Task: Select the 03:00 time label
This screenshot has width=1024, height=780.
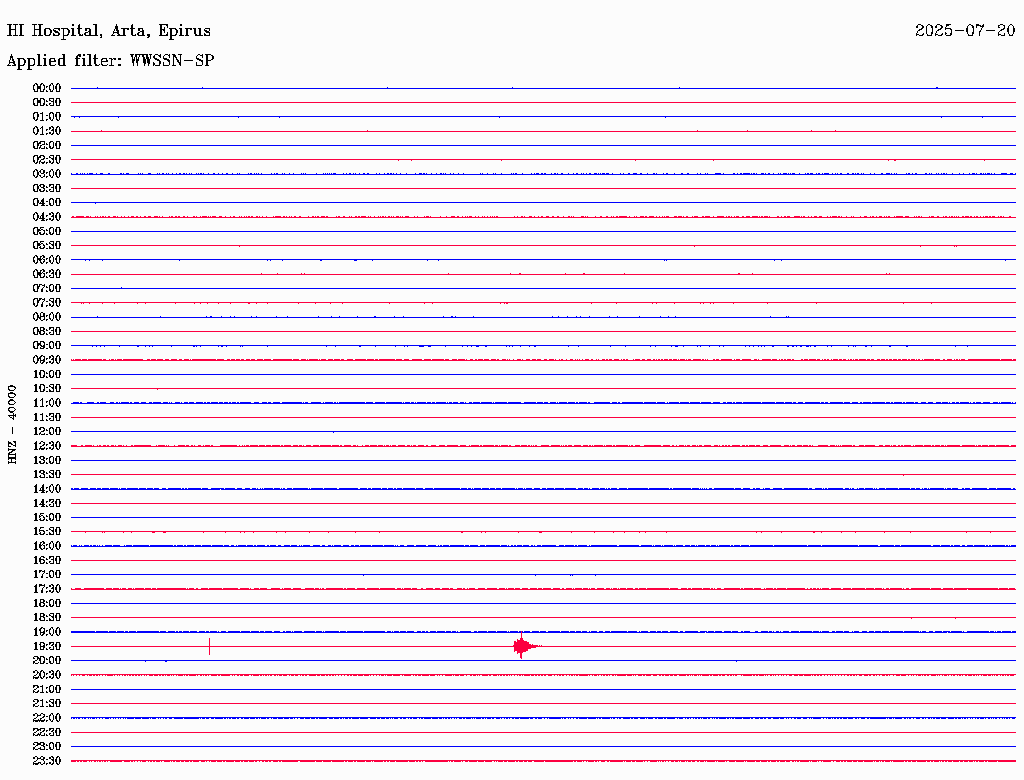Action: click(47, 174)
